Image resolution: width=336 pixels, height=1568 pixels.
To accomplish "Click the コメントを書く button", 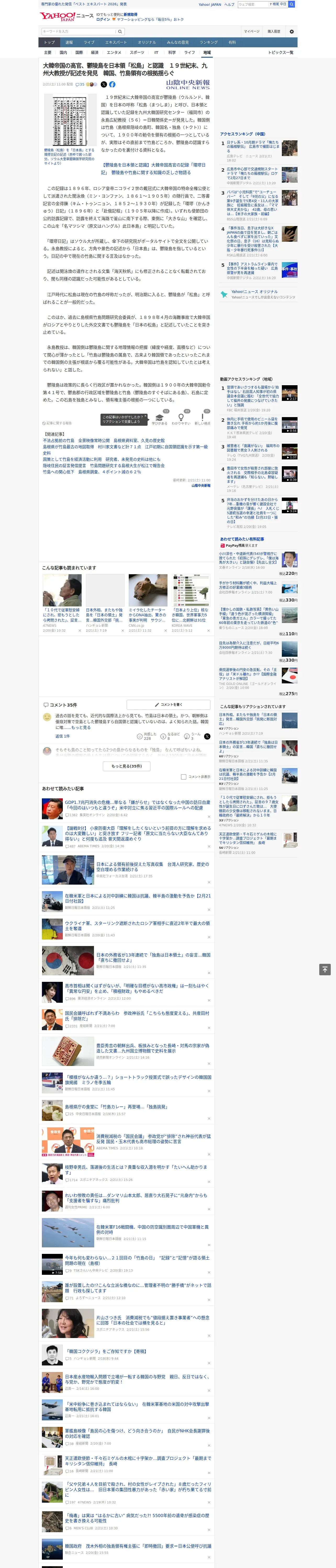I will tap(169, 704).
